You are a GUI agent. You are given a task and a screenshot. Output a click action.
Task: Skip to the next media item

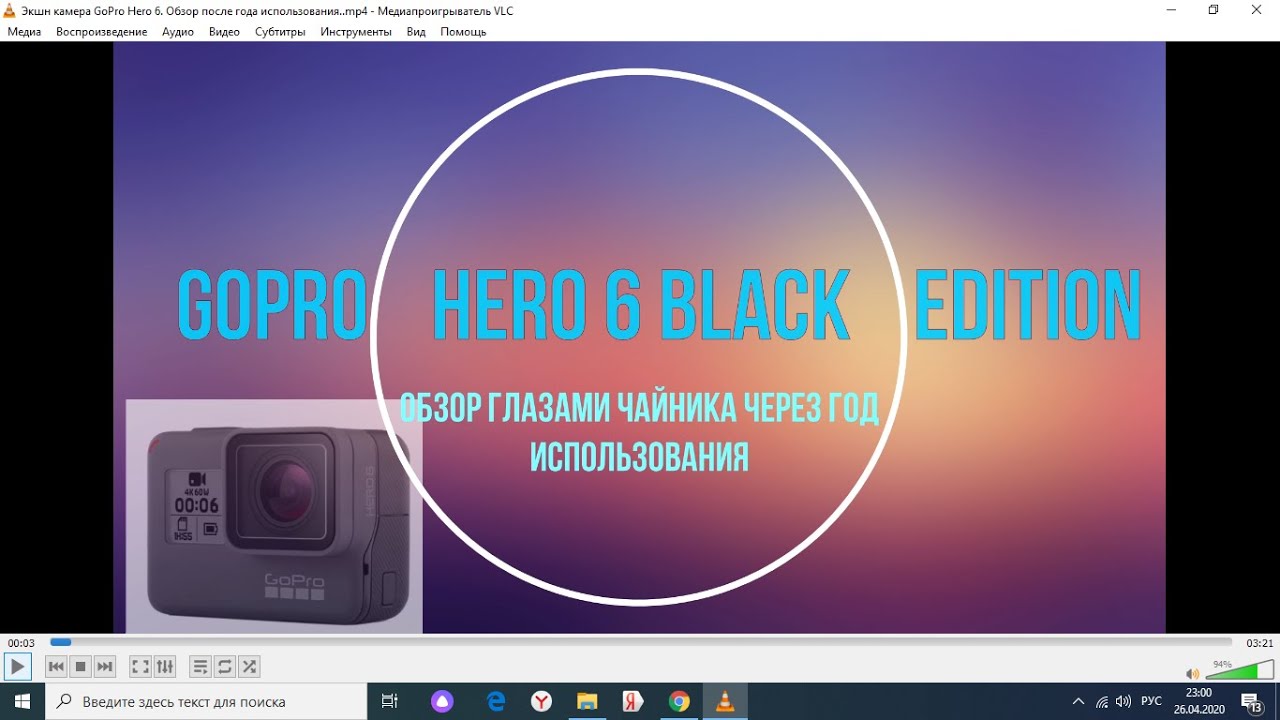point(105,666)
